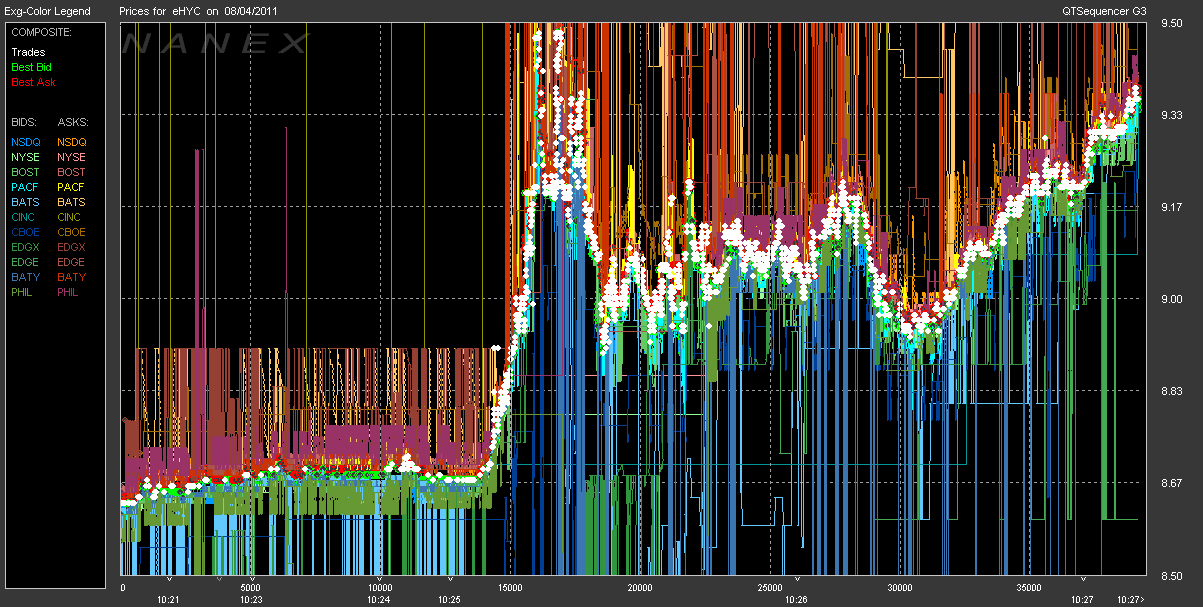Image resolution: width=1203 pixels, height=607 pixels.
Task: Click the 35000 sequence axis label
Action: [1029, 588]
